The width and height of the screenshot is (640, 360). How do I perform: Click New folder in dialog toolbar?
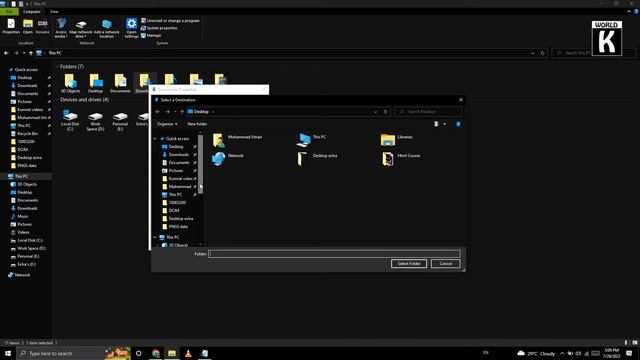point(197,124)
